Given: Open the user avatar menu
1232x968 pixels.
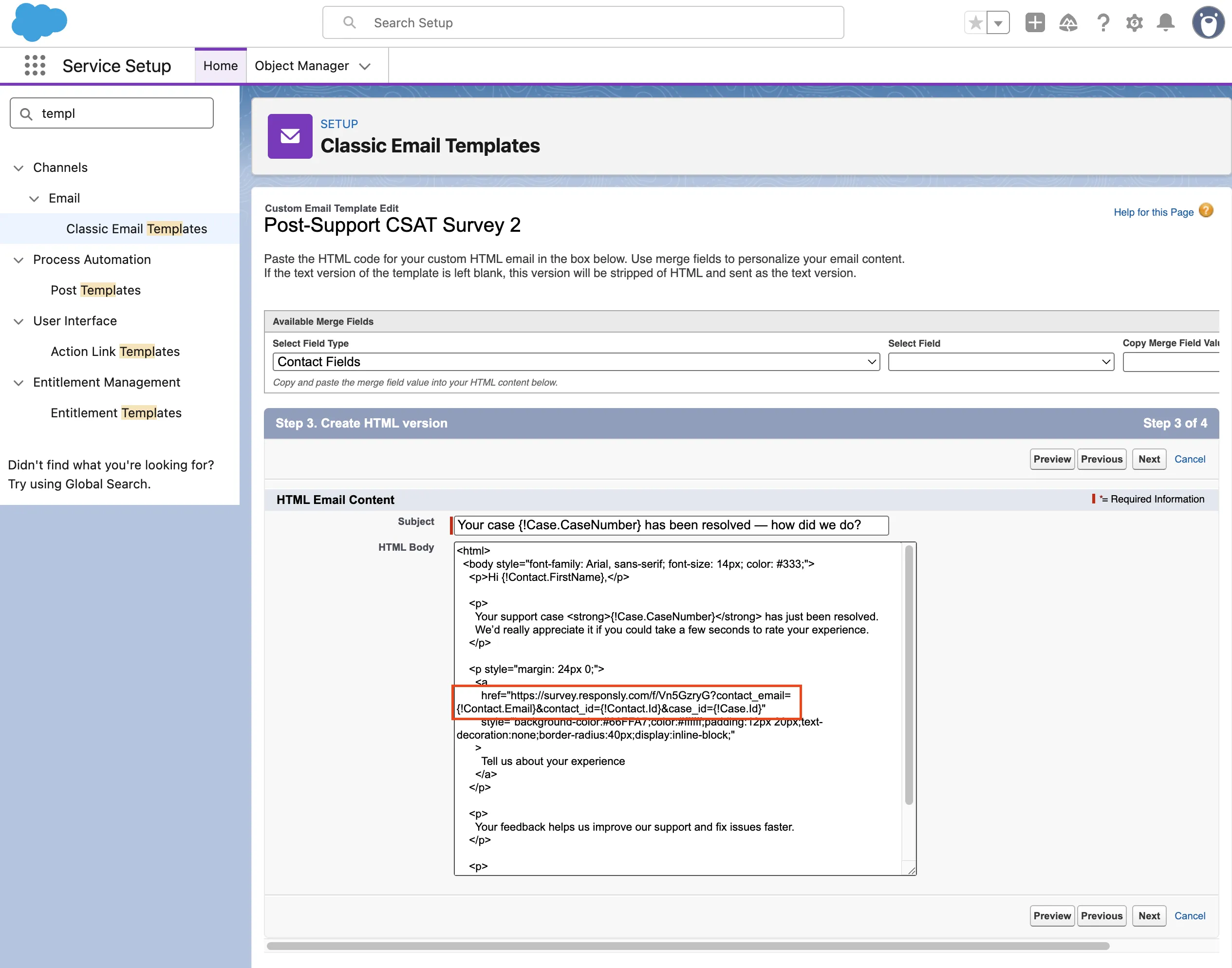Looking at the screenshot, I should [x=1208, y=23].
